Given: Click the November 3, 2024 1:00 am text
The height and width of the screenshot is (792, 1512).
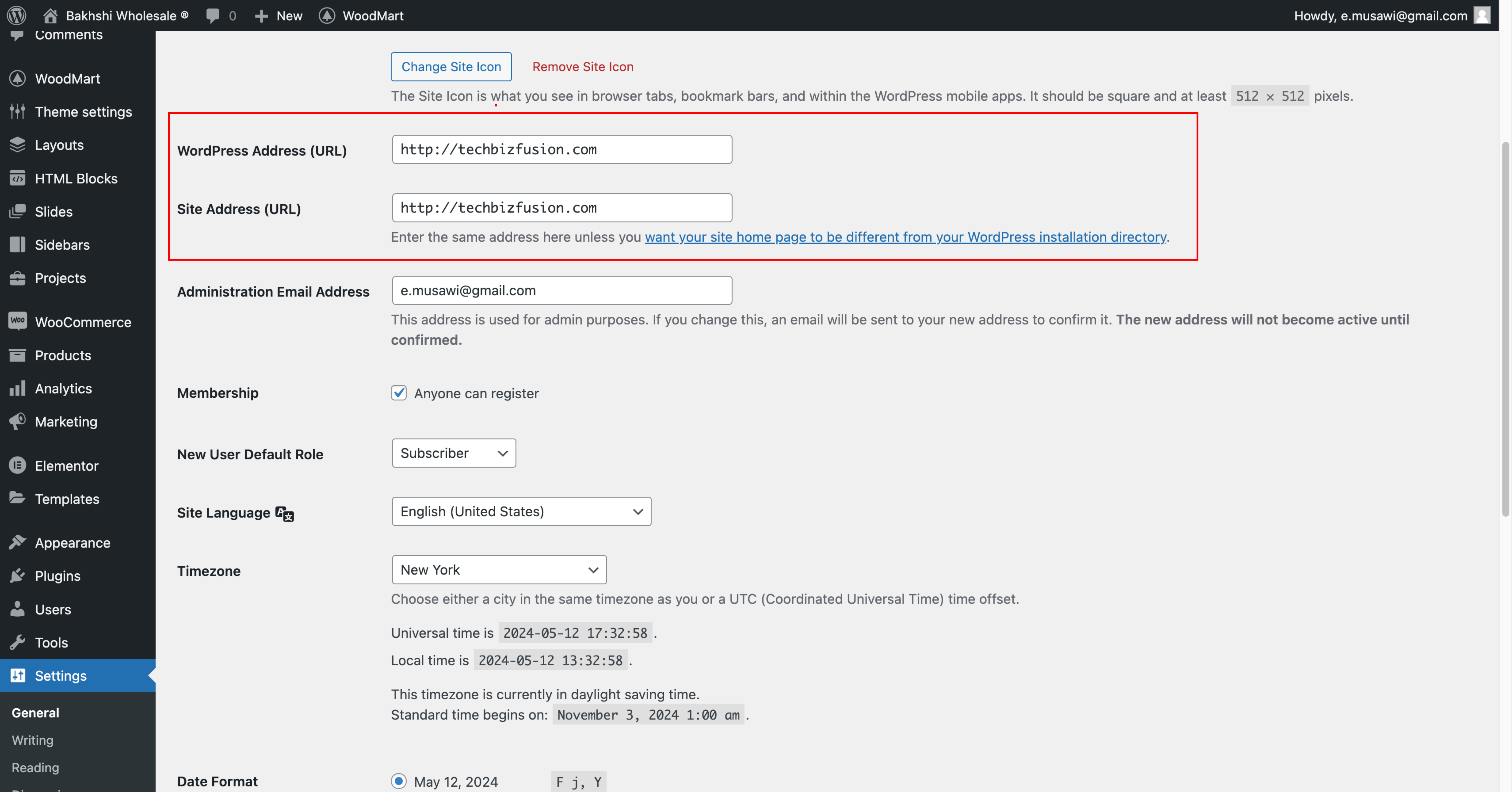Looking at the screenshot, I should click(x=648, y=715).
